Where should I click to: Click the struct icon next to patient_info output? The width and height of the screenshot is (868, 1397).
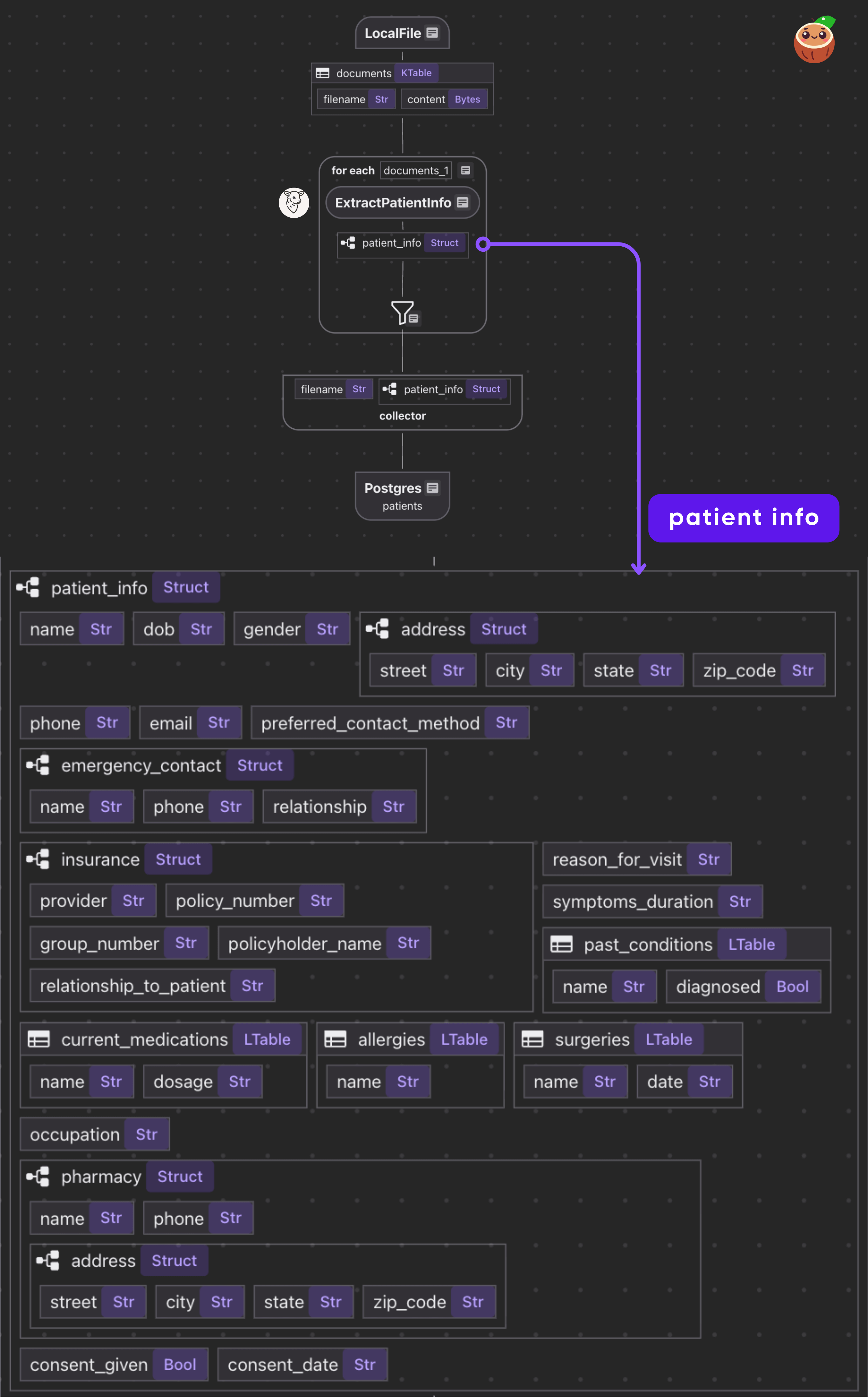click(x=348, y=243)
